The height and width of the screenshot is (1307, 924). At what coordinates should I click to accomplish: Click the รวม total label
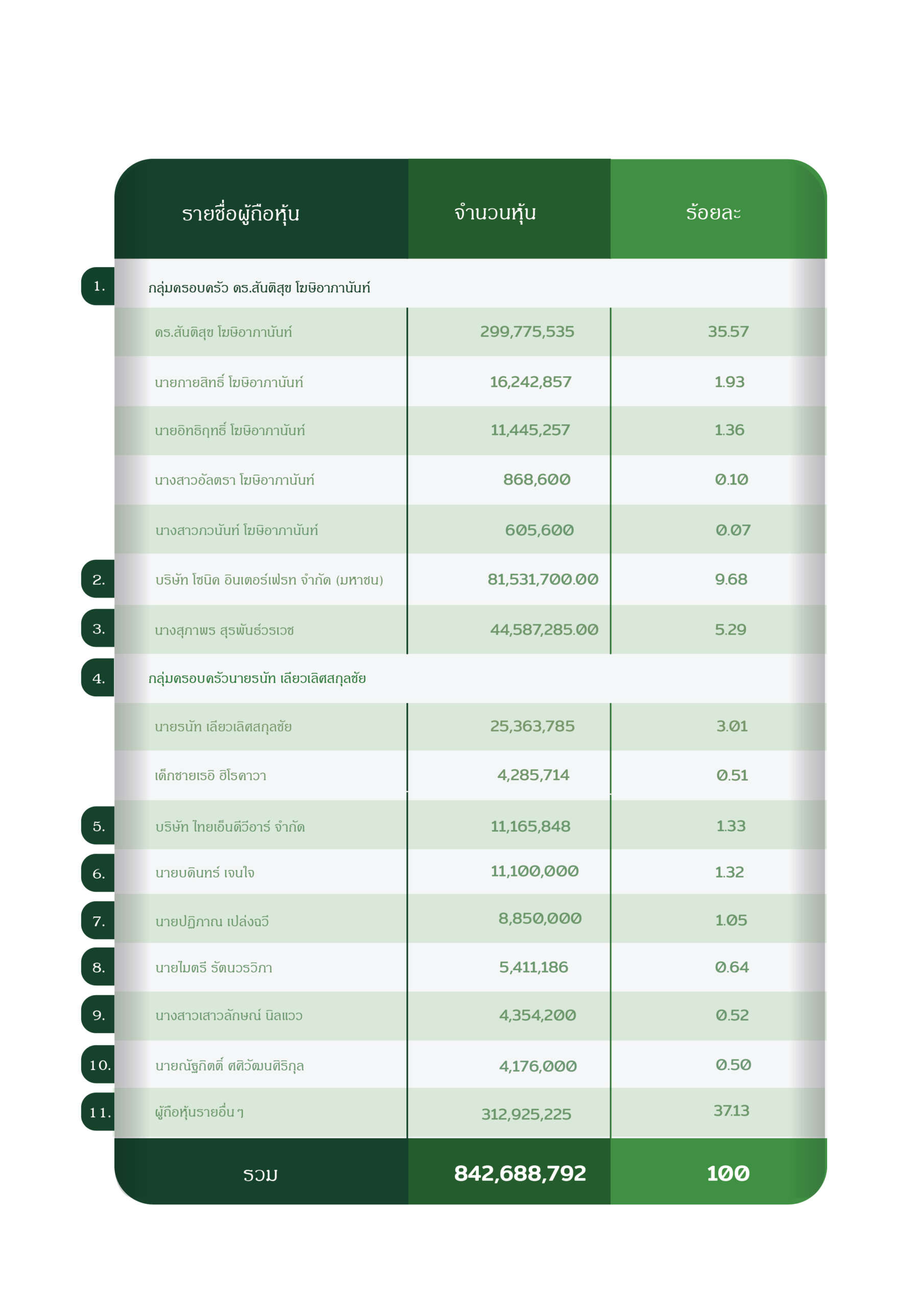coord(260,1174)
